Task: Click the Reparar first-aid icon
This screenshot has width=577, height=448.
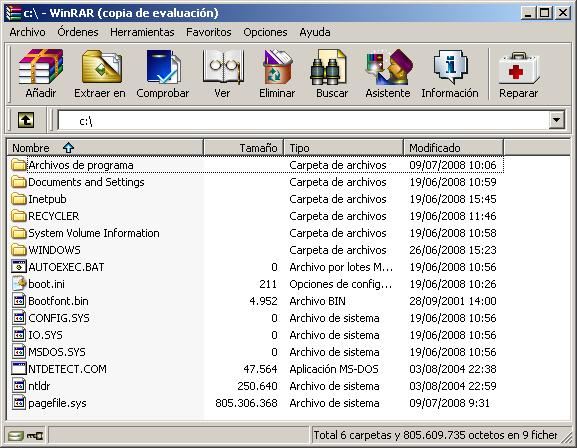Action: tap(518, 68)
